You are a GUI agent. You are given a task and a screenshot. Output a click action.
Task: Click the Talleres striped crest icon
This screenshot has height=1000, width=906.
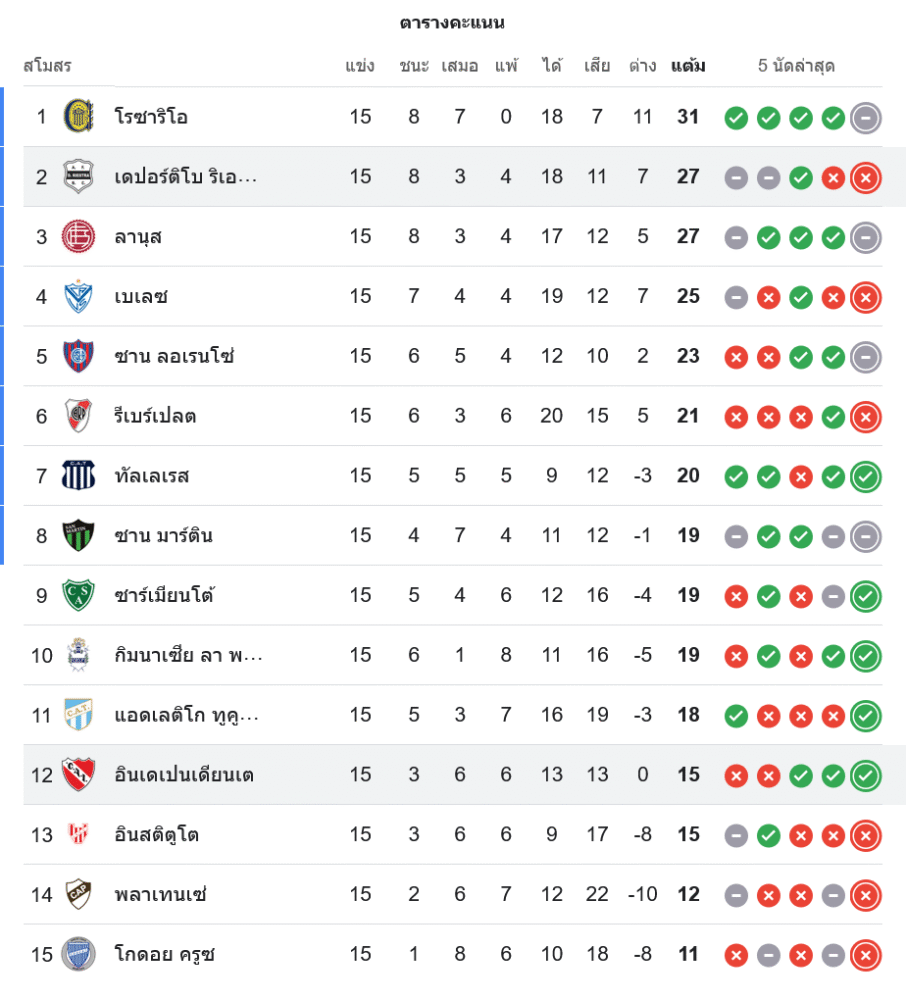click(78, 476)
